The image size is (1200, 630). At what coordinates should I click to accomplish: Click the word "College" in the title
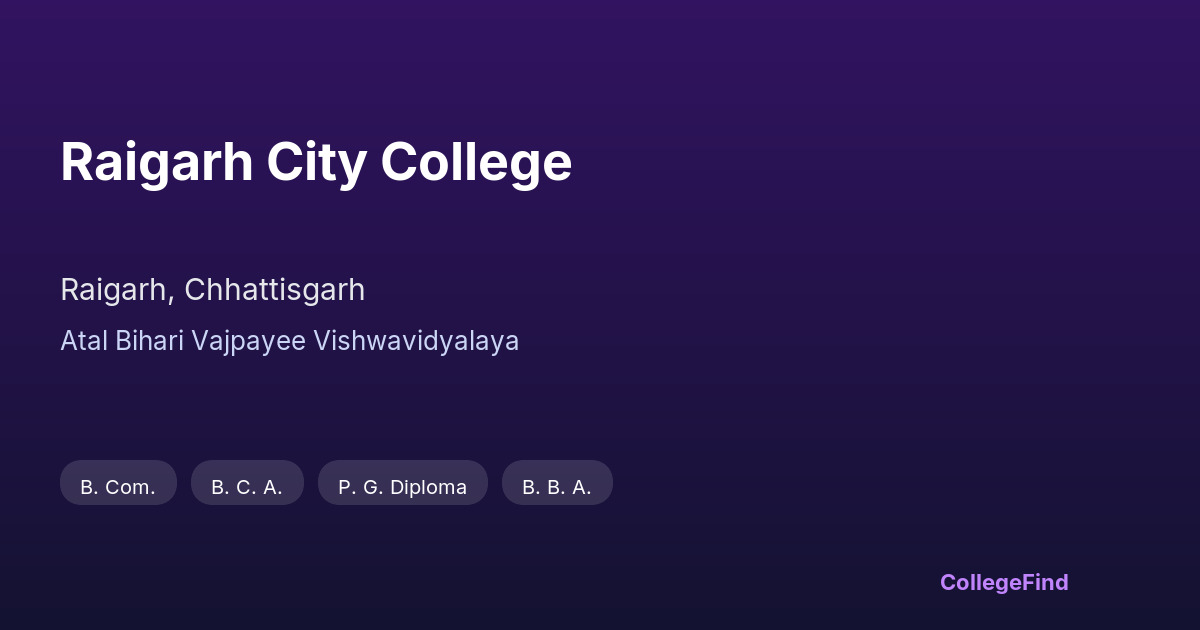click(476, 162)
